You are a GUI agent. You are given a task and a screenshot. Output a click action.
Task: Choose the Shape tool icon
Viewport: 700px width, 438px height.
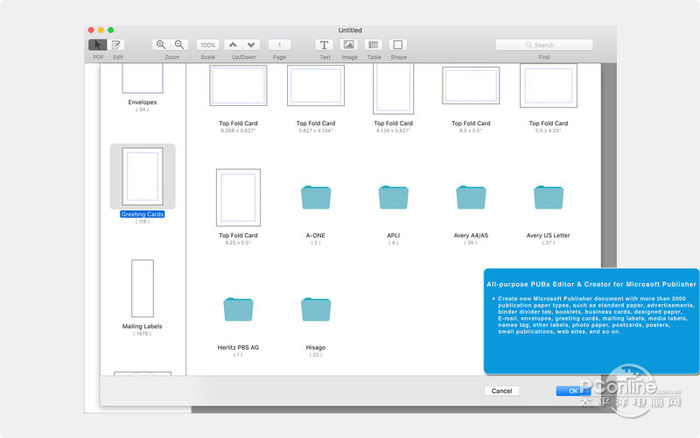[x=398, y=45]
